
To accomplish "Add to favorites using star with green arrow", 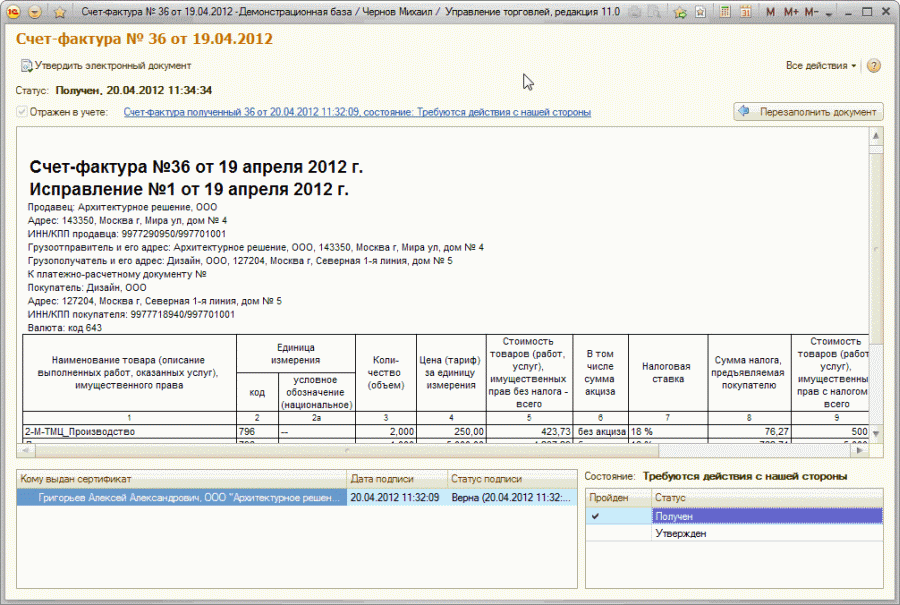I will pos(680,11).
